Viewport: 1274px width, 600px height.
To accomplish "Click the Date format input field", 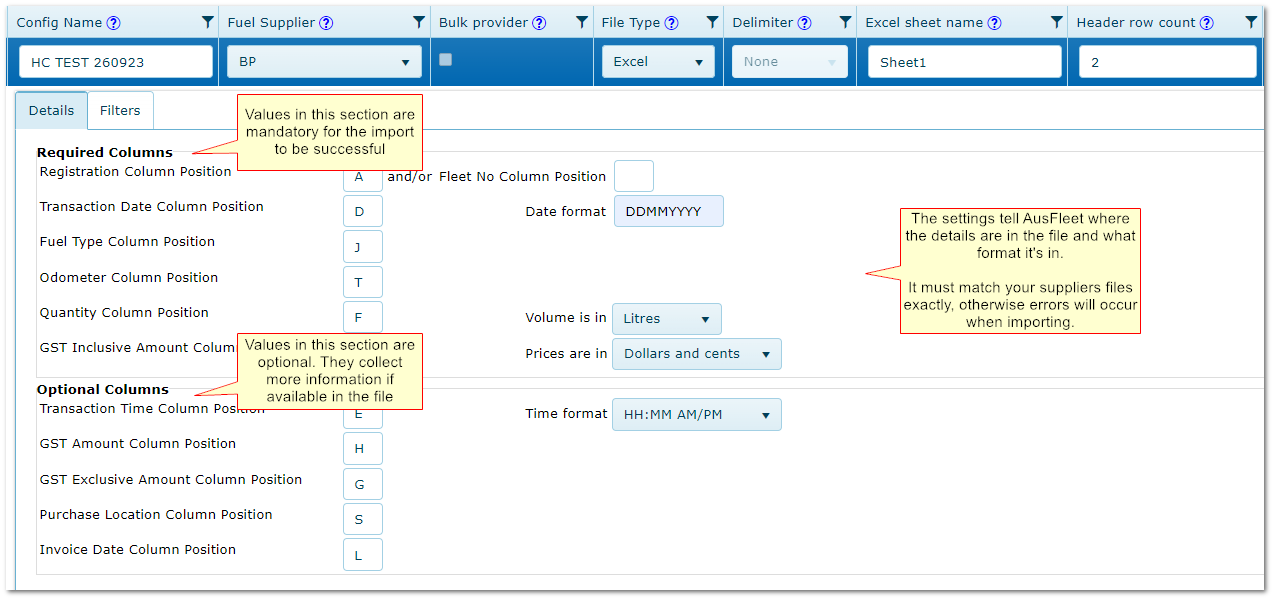I will point(668,212).
